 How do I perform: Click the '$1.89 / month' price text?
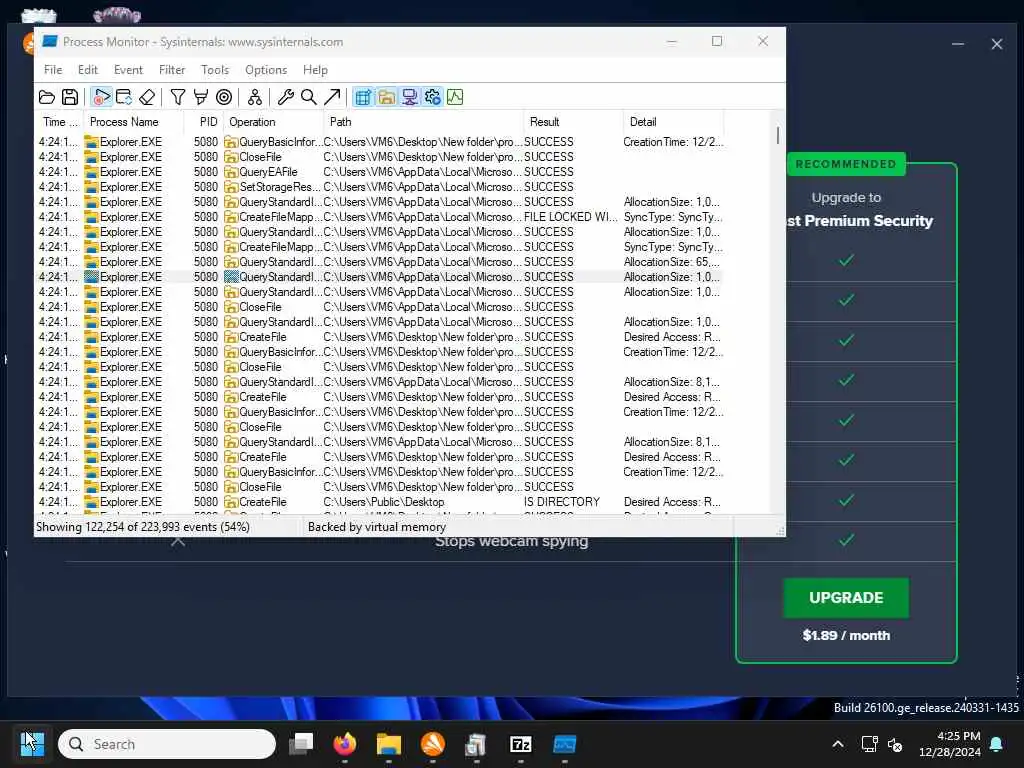846,635
